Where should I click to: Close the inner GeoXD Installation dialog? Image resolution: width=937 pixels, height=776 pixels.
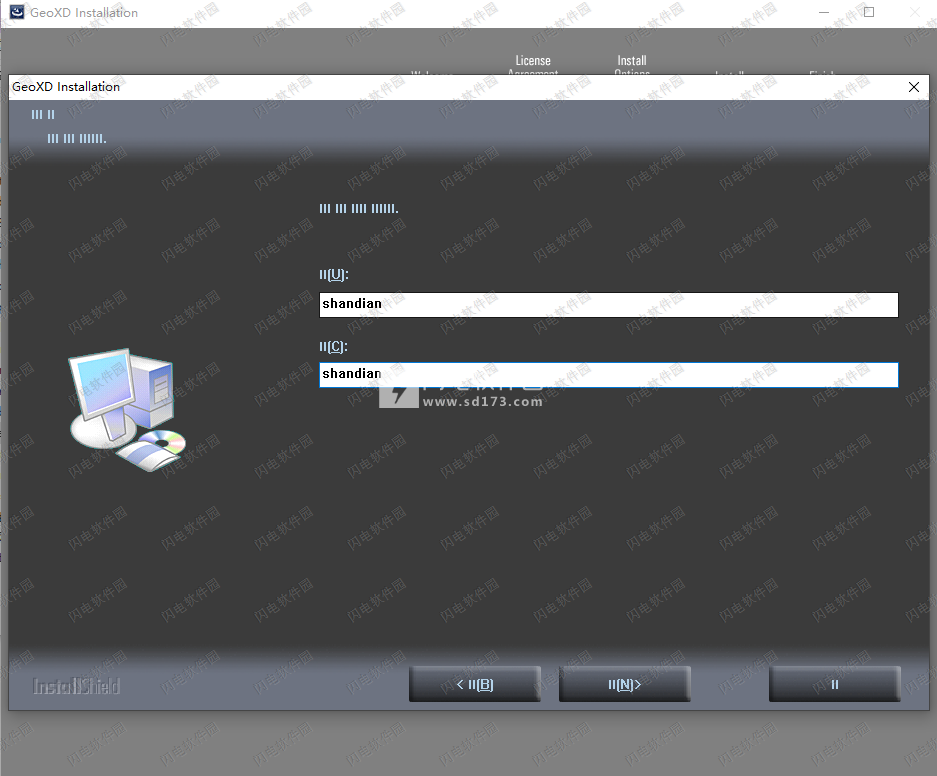914,87
